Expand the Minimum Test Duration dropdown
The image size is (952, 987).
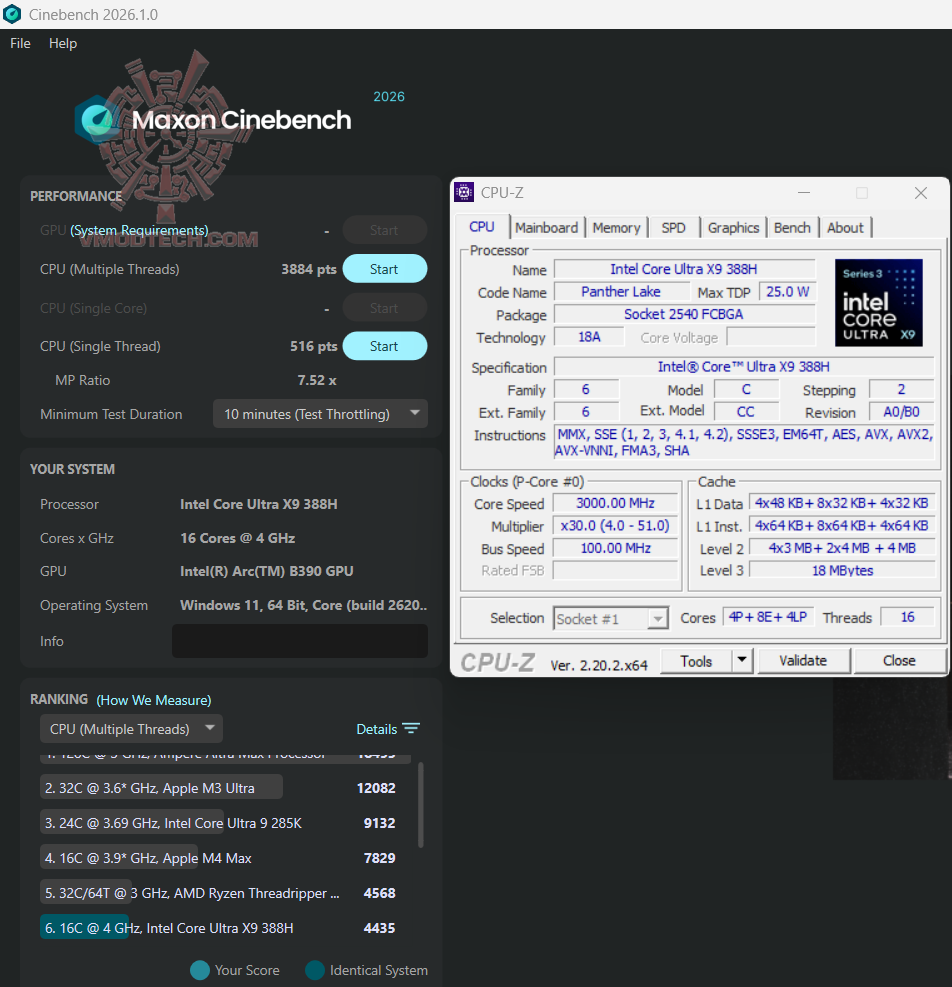tap(320, 414)
